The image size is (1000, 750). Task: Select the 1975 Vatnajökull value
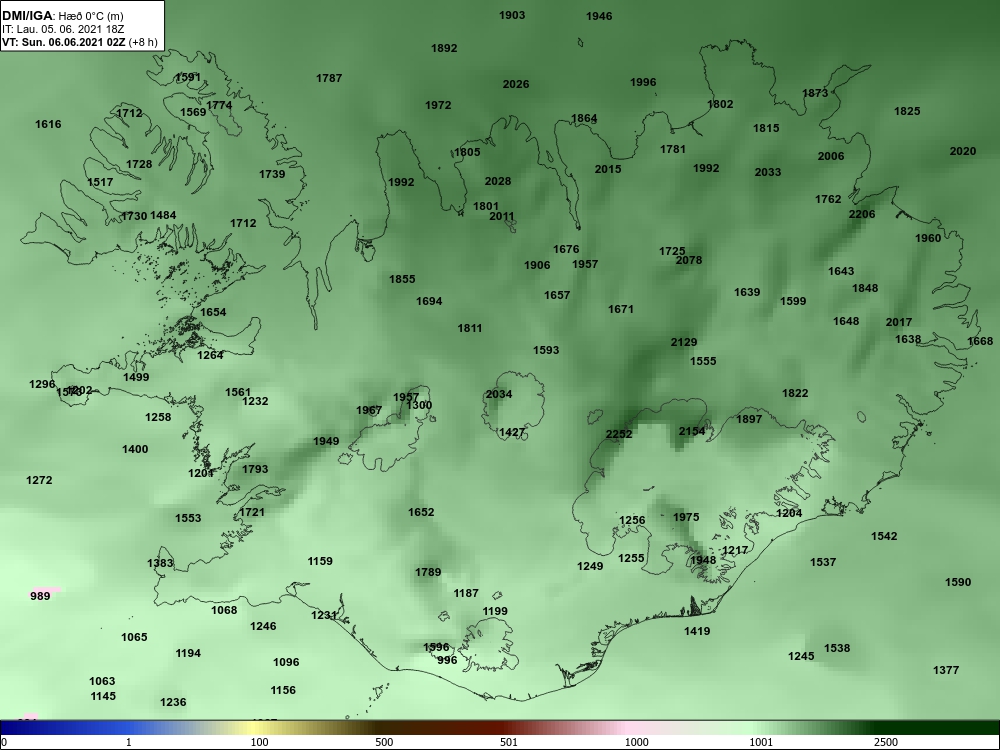[x=686, y=517]
